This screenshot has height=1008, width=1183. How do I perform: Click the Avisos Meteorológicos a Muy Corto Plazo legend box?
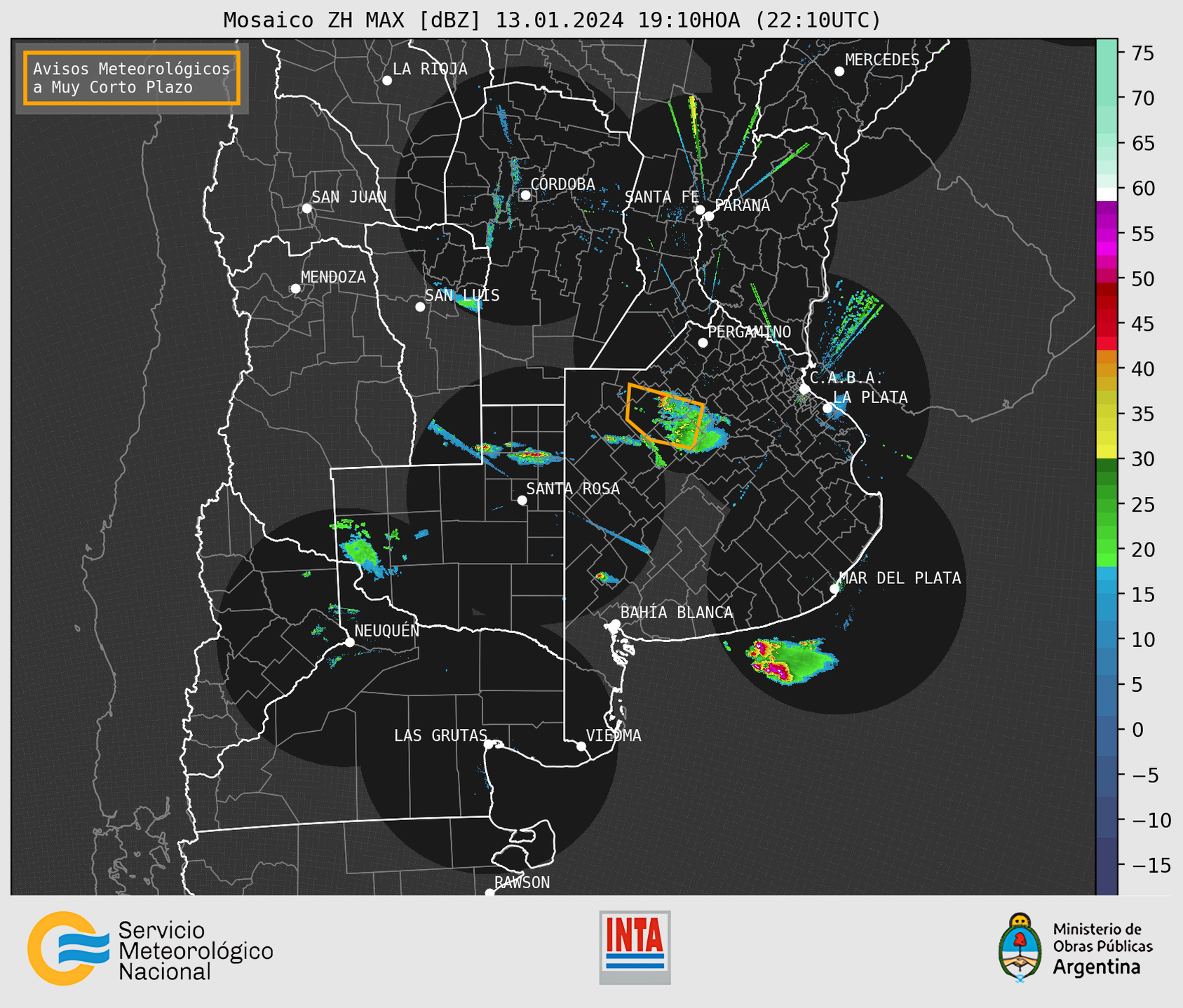(132, 78)
